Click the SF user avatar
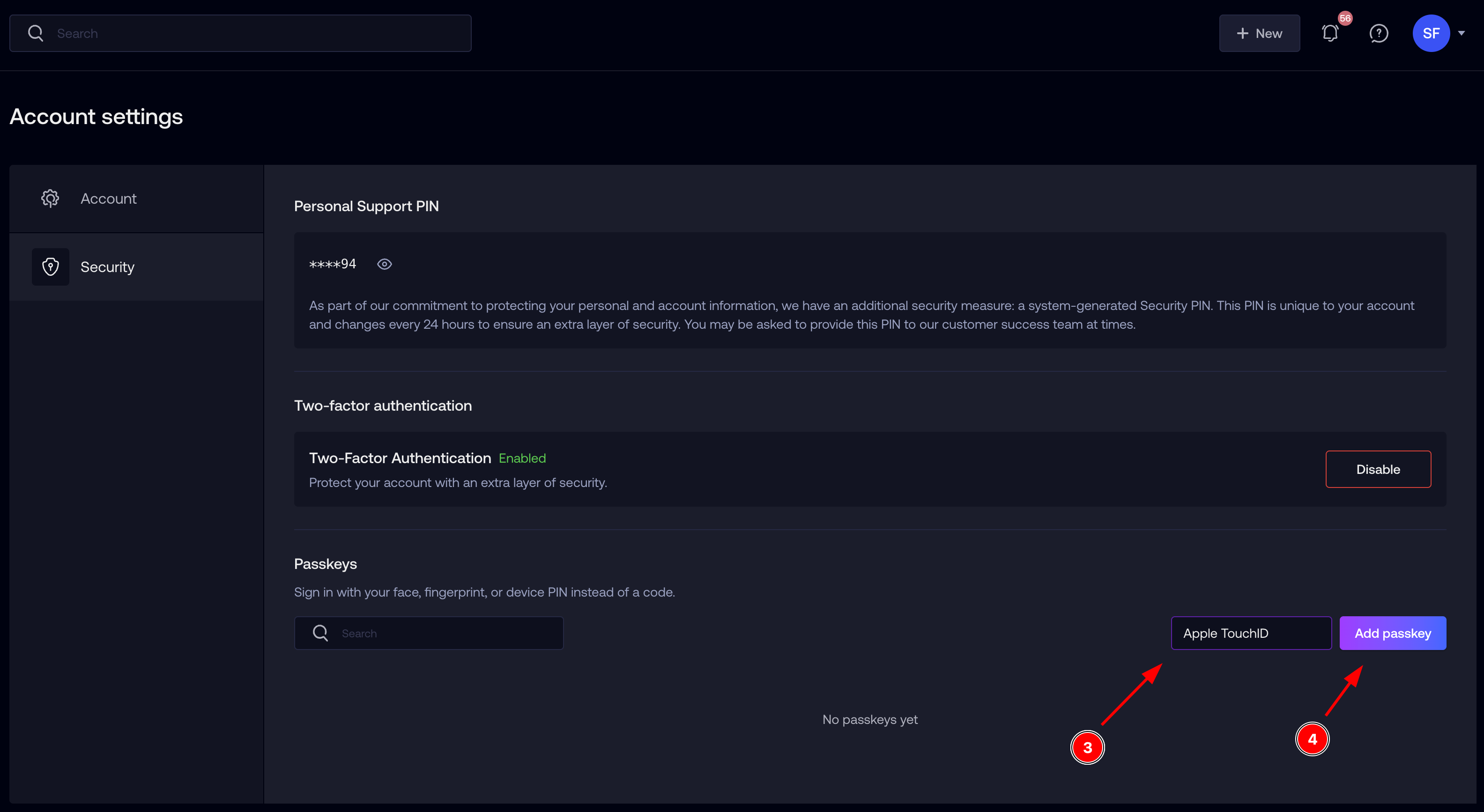 [1431, 33]
